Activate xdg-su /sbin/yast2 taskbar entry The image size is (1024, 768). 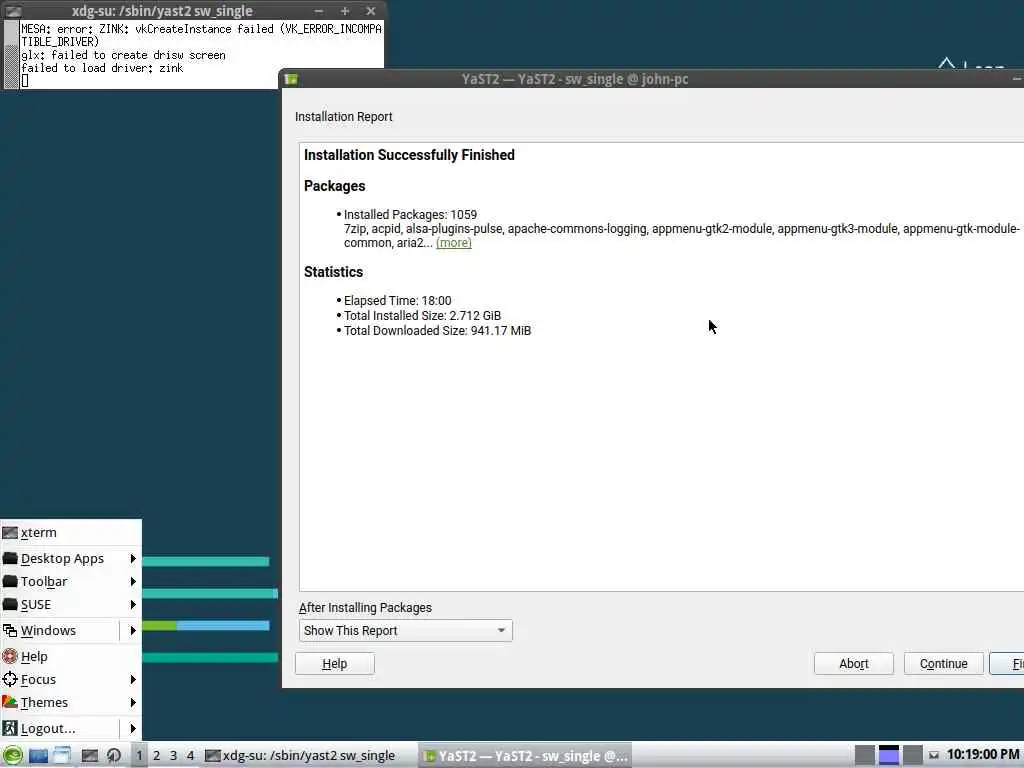coord(308,756)
